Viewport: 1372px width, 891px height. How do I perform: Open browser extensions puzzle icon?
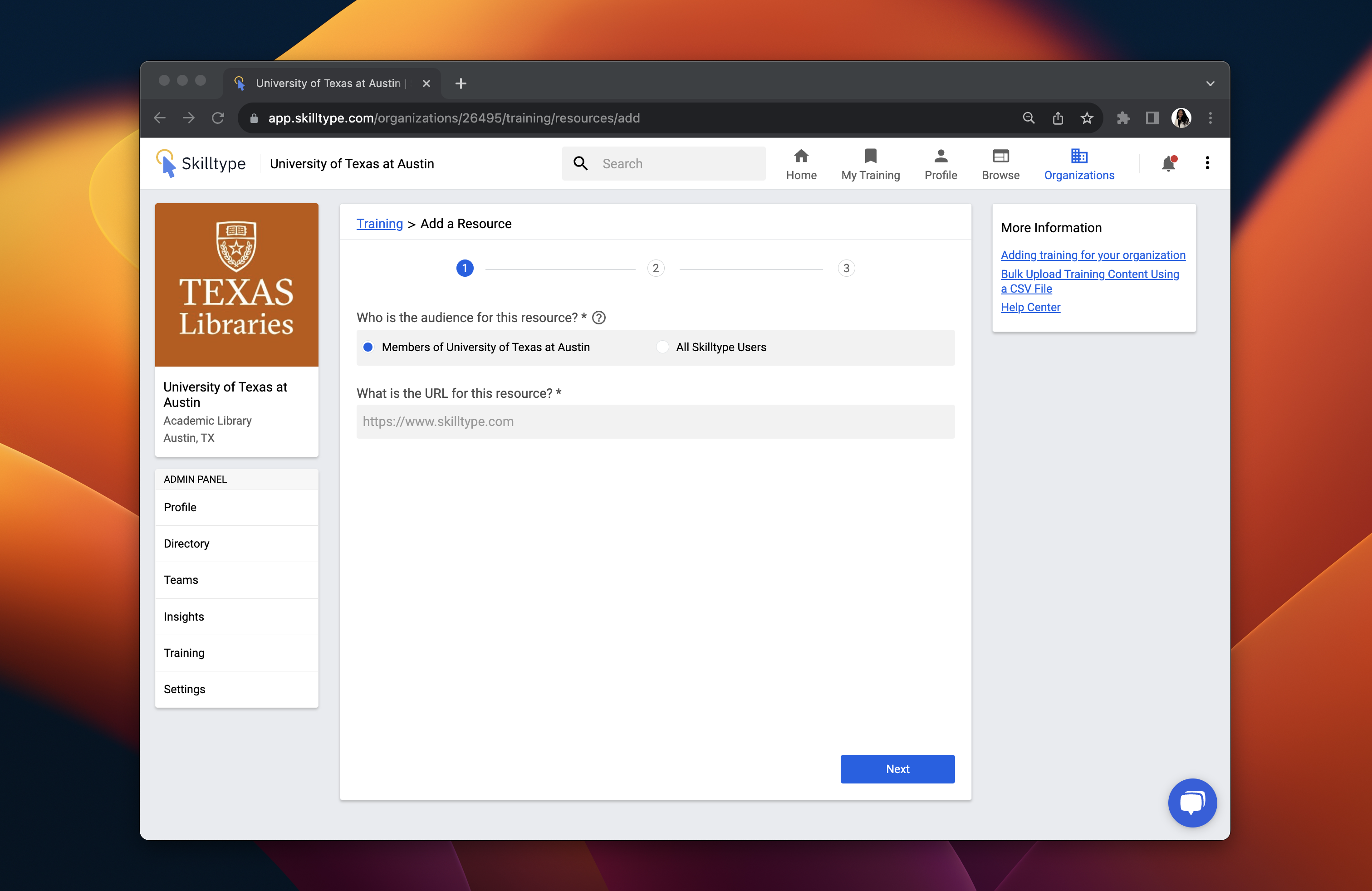click(1122, 118)
